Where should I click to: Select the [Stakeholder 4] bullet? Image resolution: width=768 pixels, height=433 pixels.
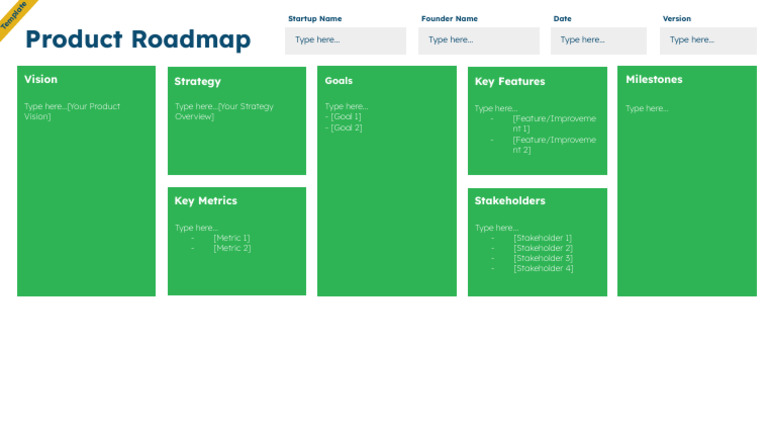[543, 268]
